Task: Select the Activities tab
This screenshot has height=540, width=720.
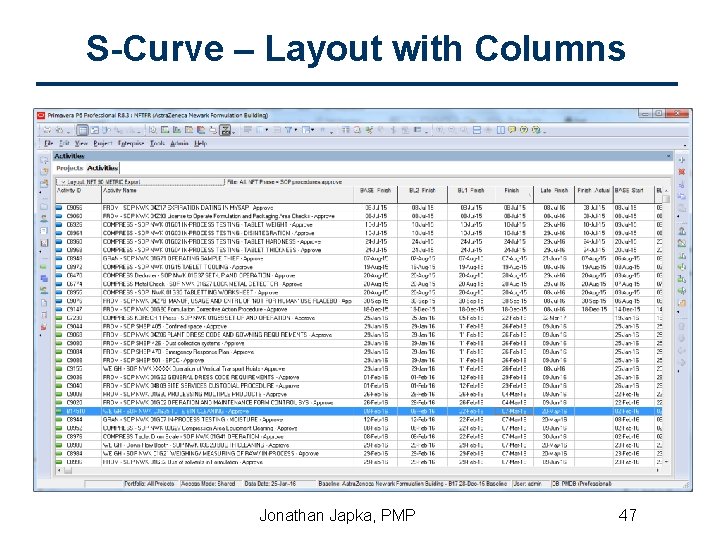Action: (102, 168)
